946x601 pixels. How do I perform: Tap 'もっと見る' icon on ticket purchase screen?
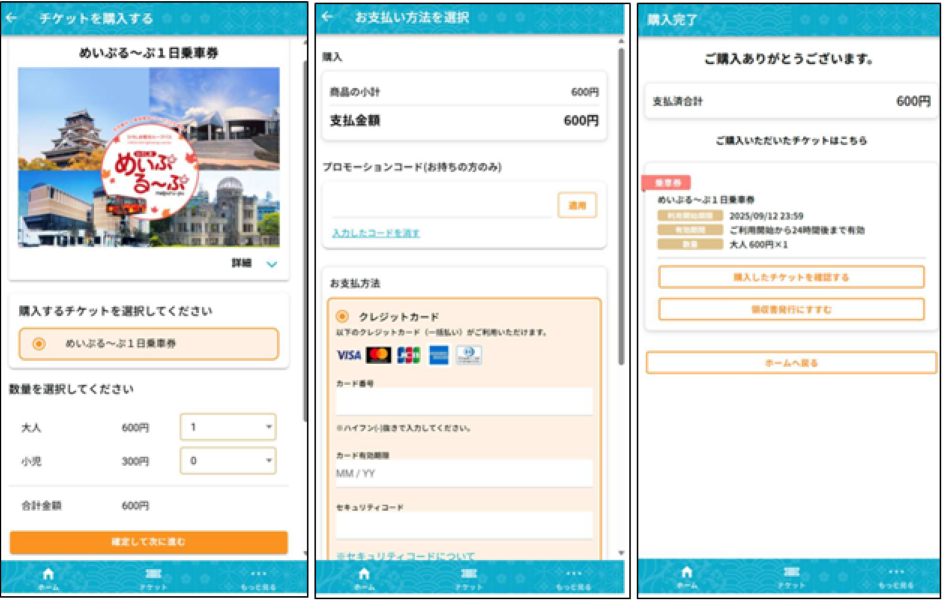click(x=257, y=577)
